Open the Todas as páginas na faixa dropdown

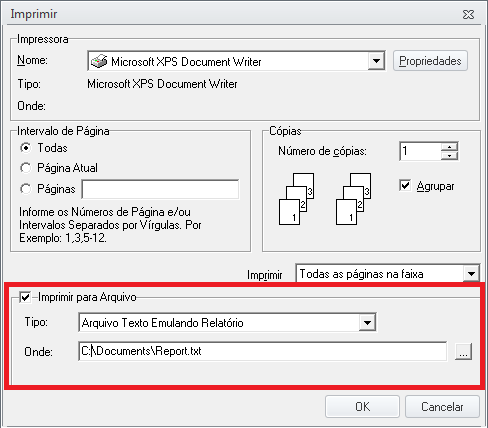[x=471, y=274]
